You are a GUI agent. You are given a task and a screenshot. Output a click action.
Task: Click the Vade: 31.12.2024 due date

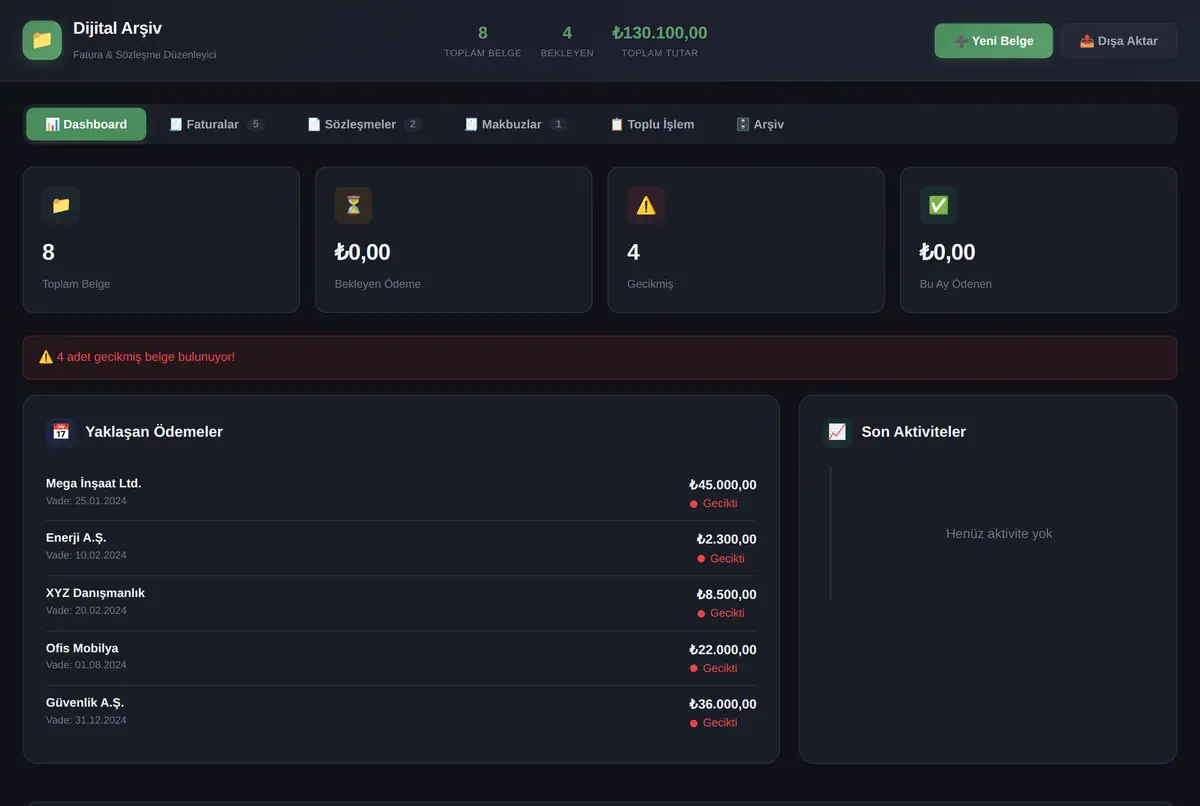[x=86, y=720]
